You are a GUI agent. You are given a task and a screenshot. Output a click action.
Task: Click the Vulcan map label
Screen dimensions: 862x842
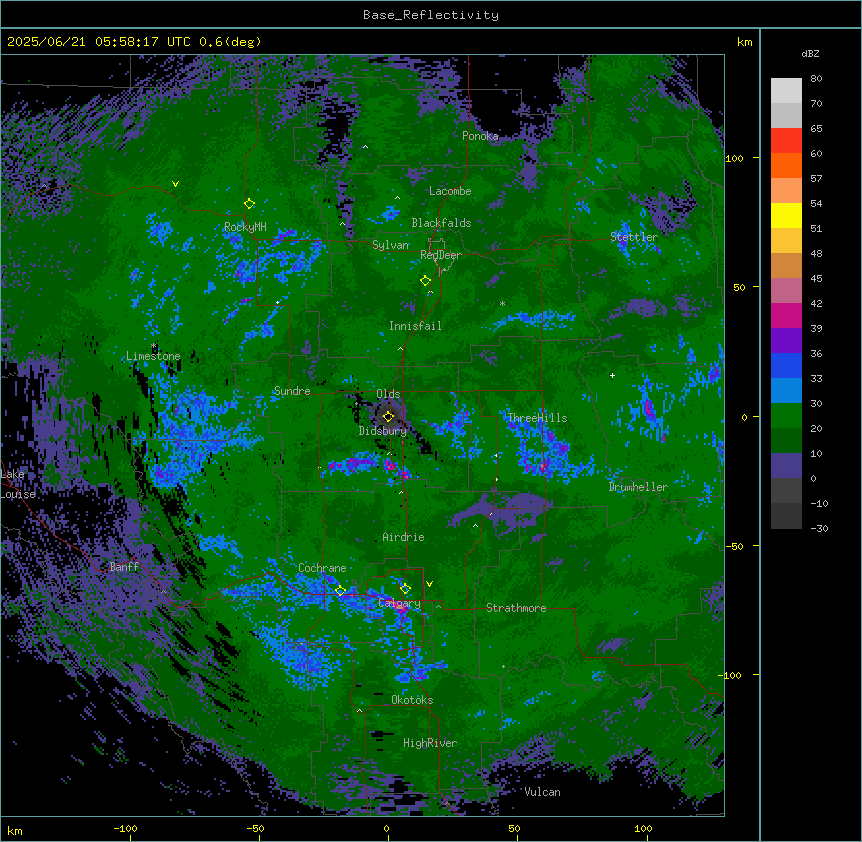pyautogui.click(x=542, y=792)
